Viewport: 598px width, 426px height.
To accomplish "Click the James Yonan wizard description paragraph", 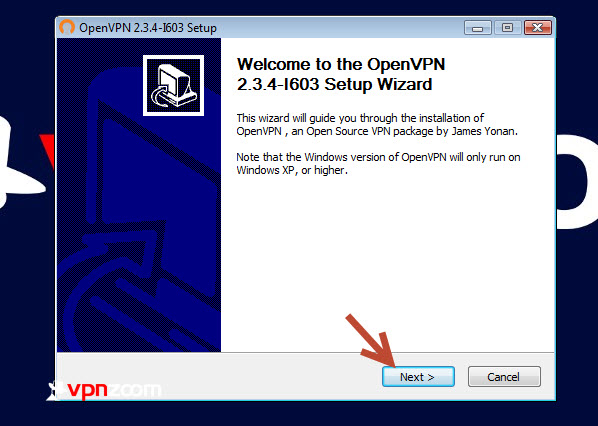I will pos(377,125).
